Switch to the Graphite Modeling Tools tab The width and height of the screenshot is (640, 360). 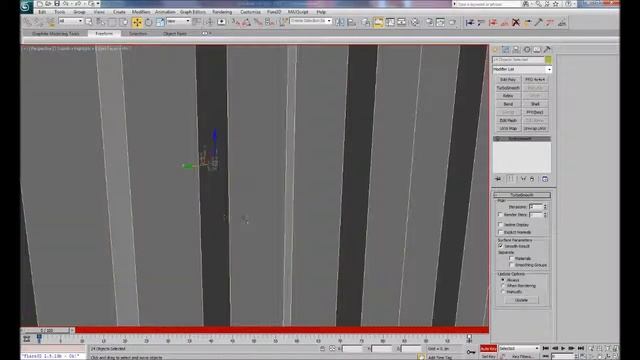coord(56,33)
